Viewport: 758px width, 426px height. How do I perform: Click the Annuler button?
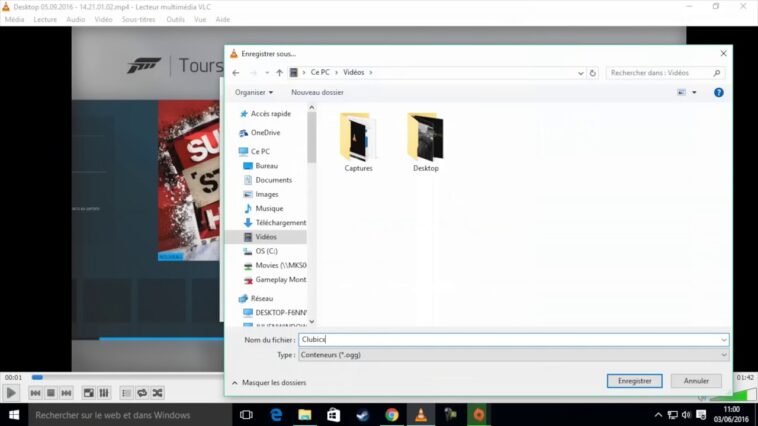(x=696, y=381)
